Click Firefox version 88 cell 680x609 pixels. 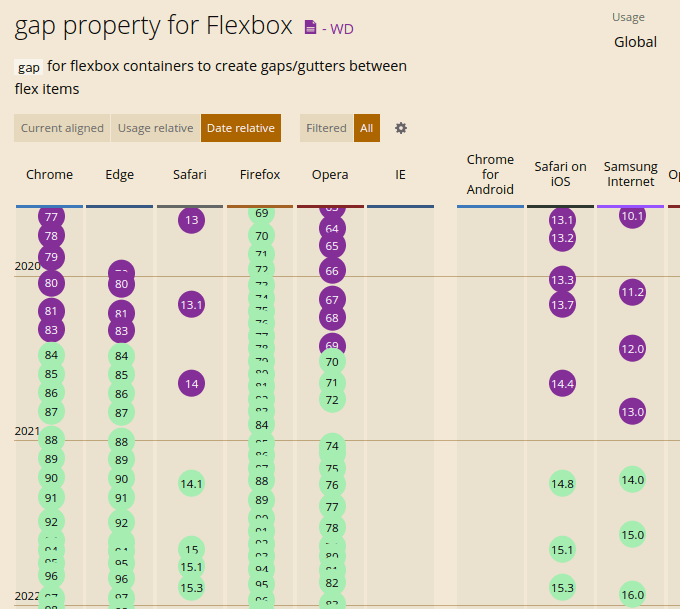click(x=262, y=480)
